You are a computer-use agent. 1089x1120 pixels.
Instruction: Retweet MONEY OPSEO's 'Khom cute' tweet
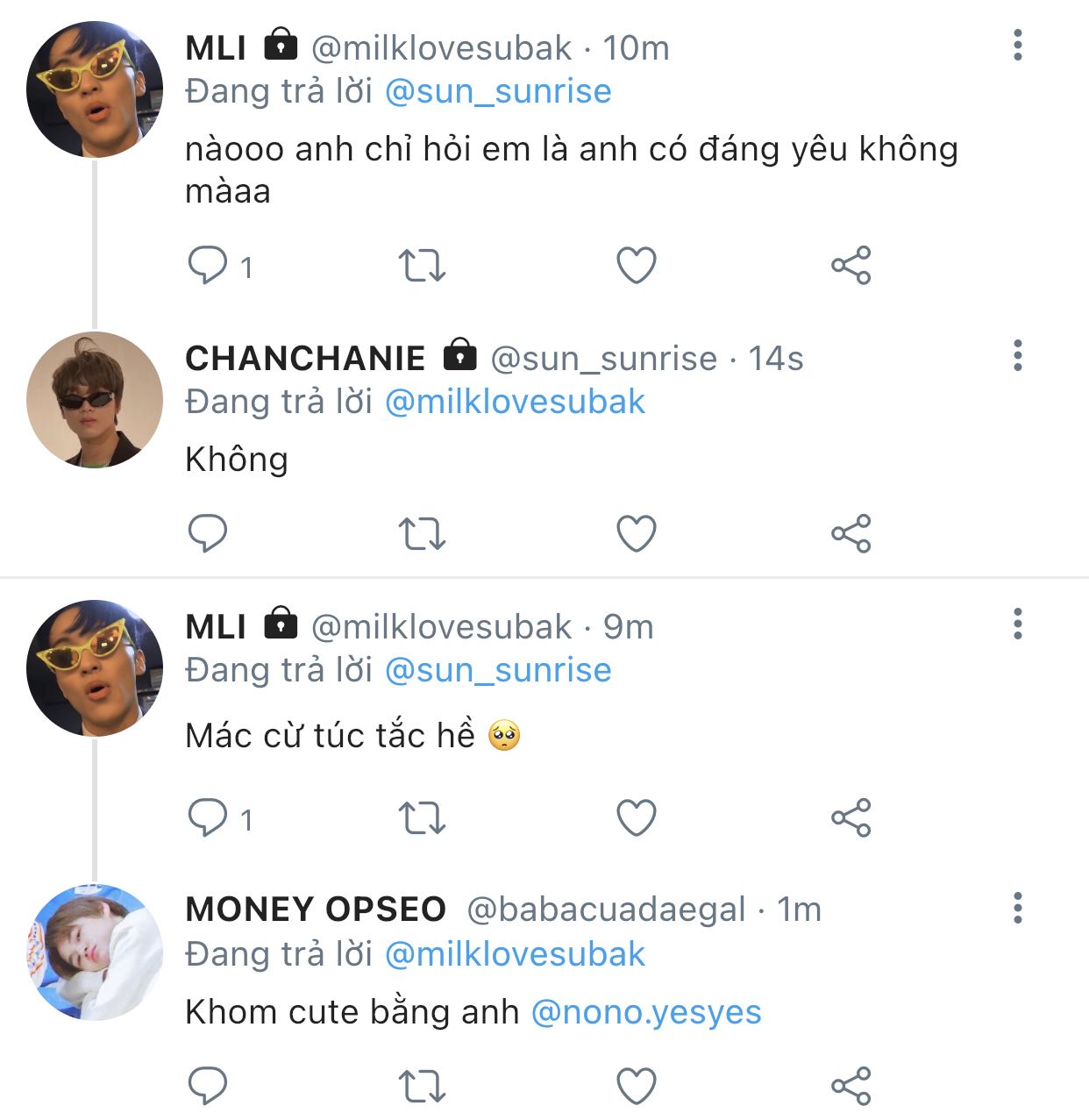pos(422,1087)
